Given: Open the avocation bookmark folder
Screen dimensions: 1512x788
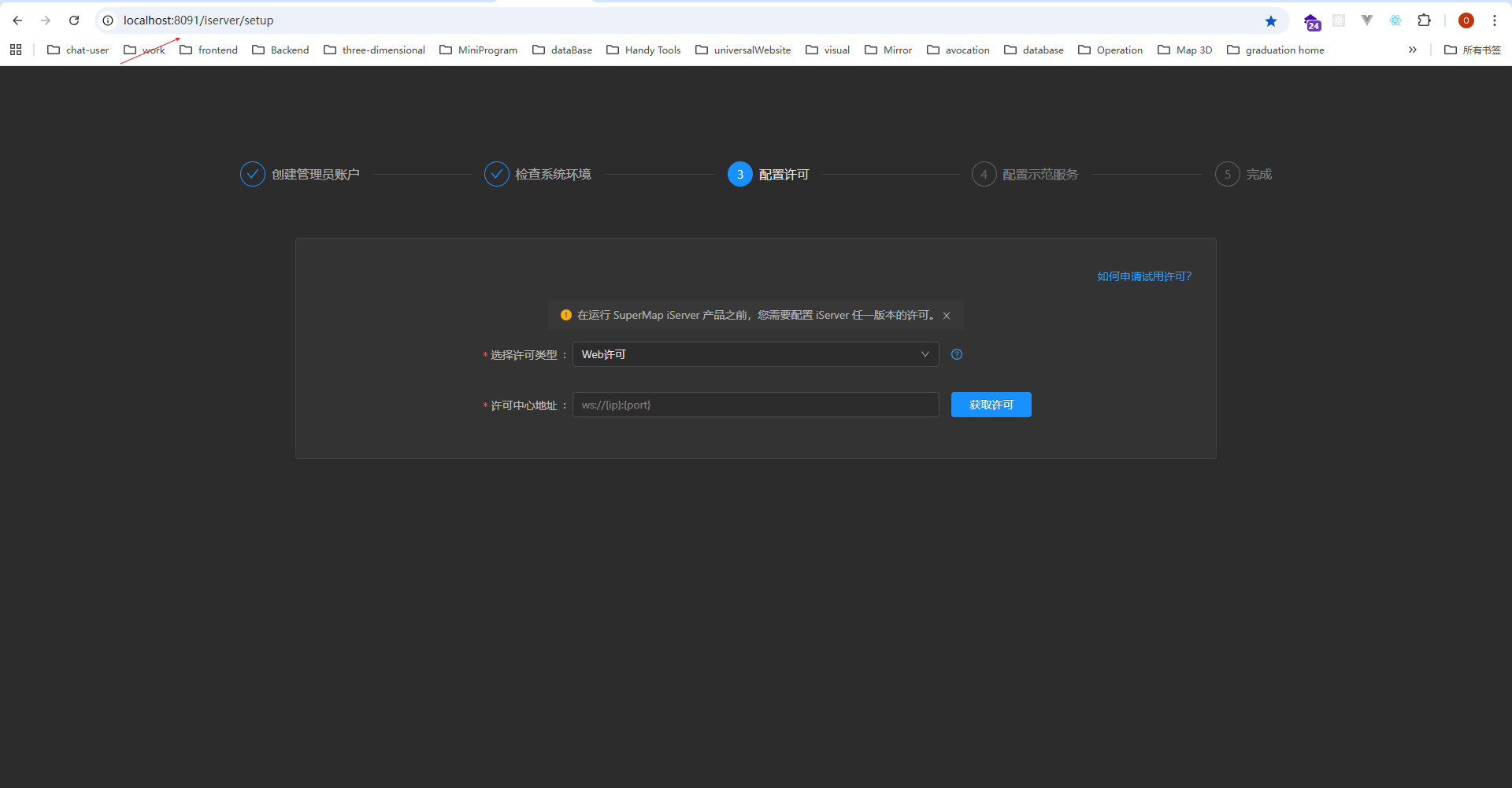Looking at the screenshot, I should click(x=958, y=50).
